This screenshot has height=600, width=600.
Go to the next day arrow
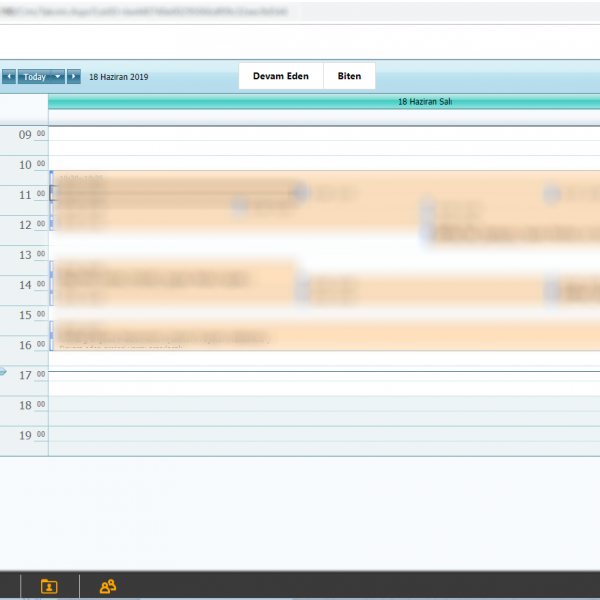pyautogui.click(x=74, y=77)
